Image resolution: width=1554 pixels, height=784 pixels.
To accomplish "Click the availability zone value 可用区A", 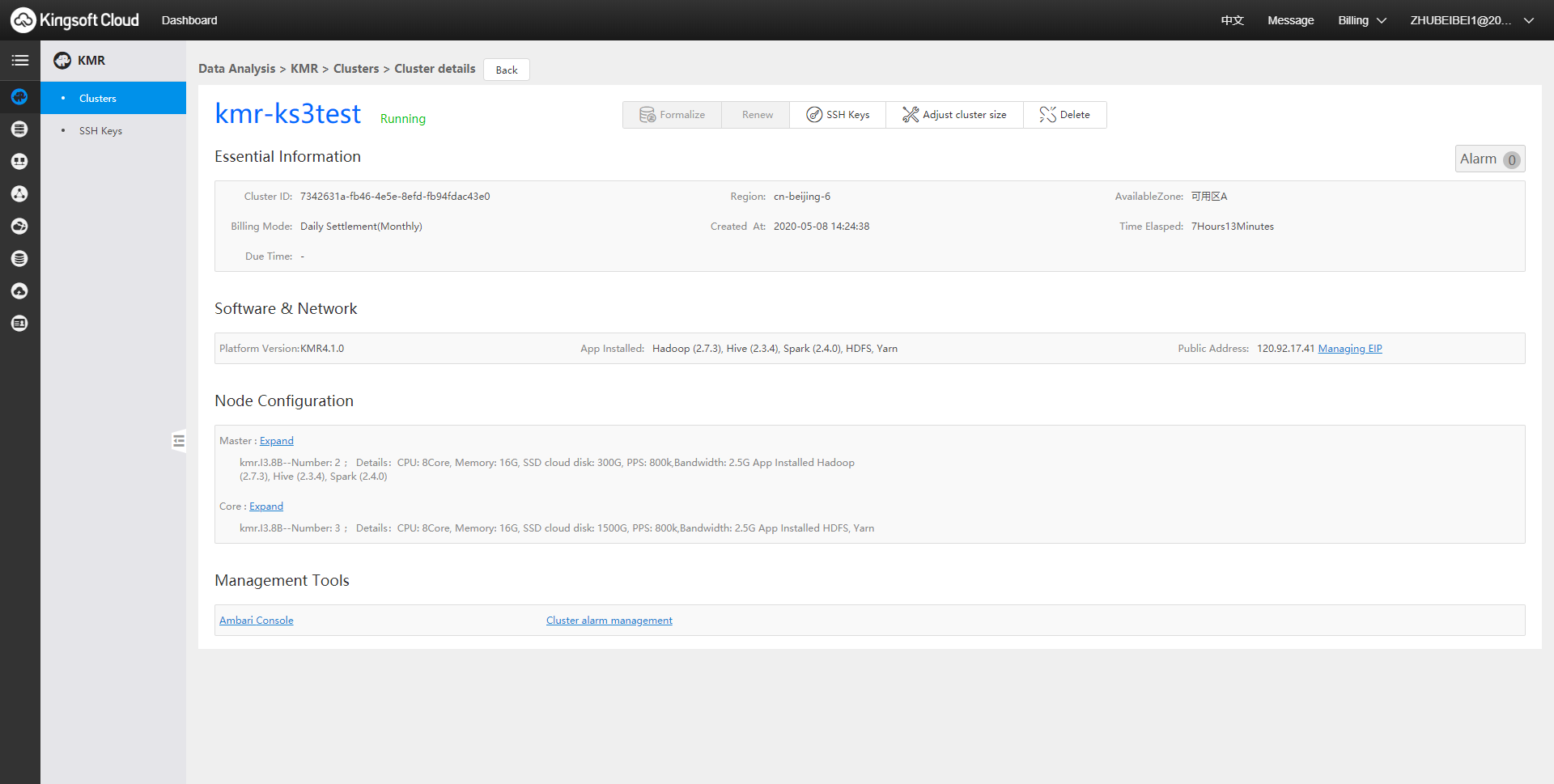I will pyautogui.click(x=1209, y=197).
